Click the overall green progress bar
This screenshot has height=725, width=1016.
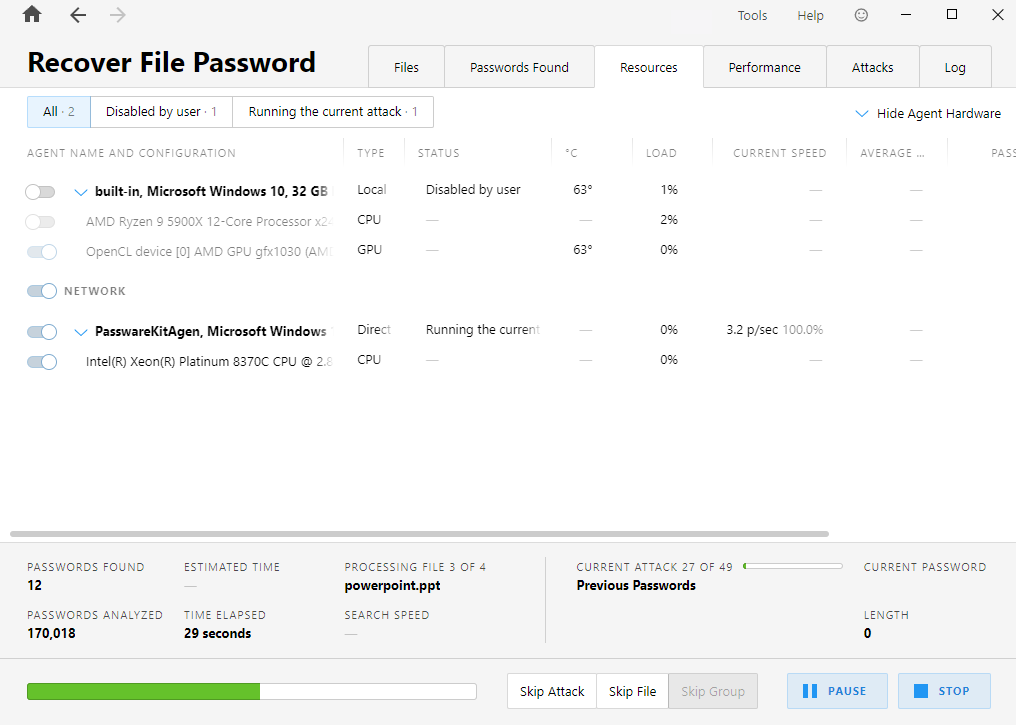coord(251,691)
